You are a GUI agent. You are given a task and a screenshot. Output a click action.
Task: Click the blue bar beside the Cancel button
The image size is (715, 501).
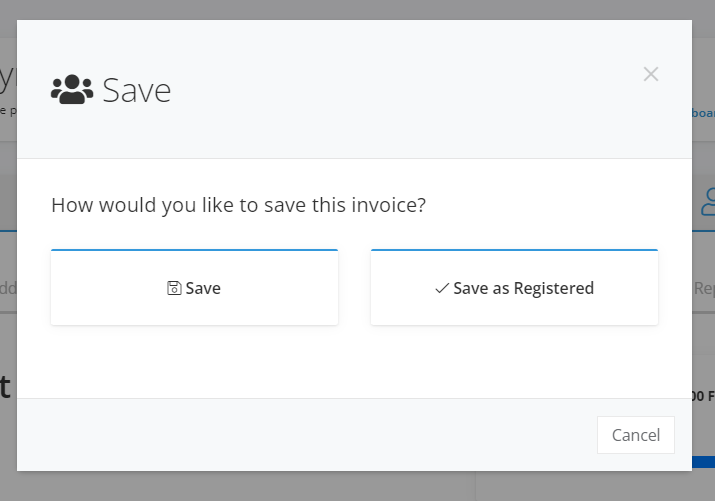(x=703, y=462)
